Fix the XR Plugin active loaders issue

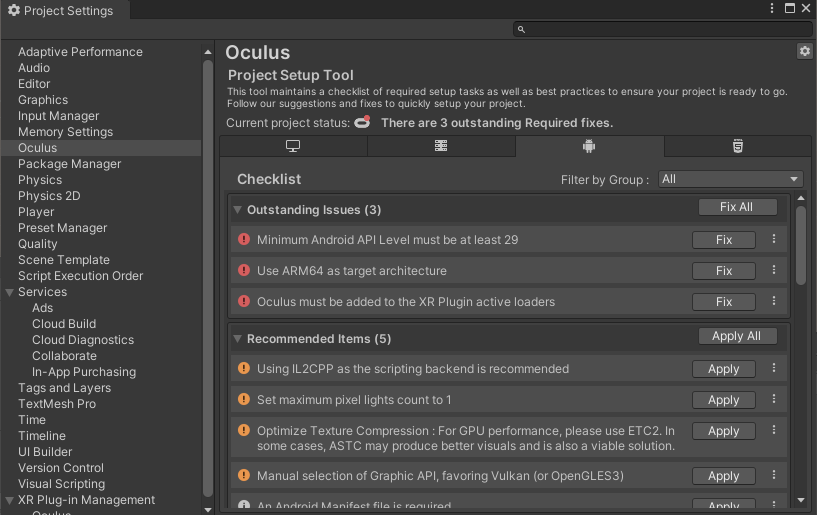pyautogui.click(x=724, y=302)
